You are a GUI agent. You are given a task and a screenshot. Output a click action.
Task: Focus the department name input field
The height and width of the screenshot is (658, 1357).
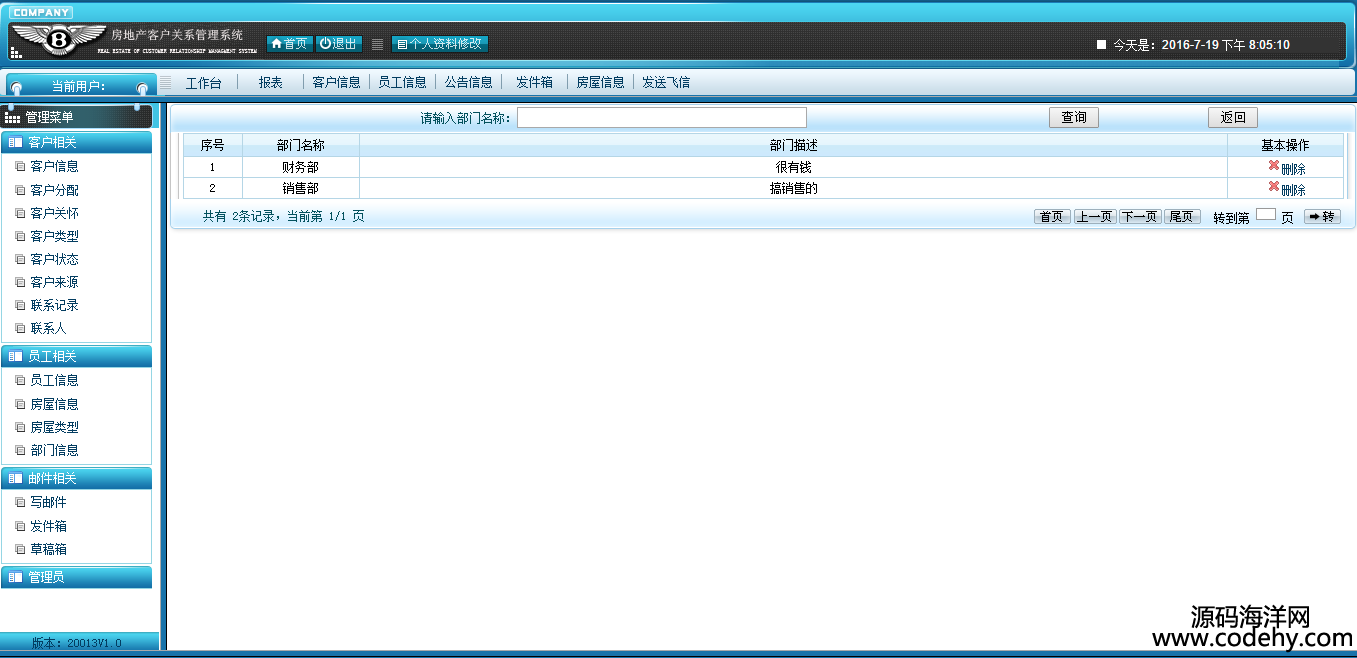pos(661,118)
